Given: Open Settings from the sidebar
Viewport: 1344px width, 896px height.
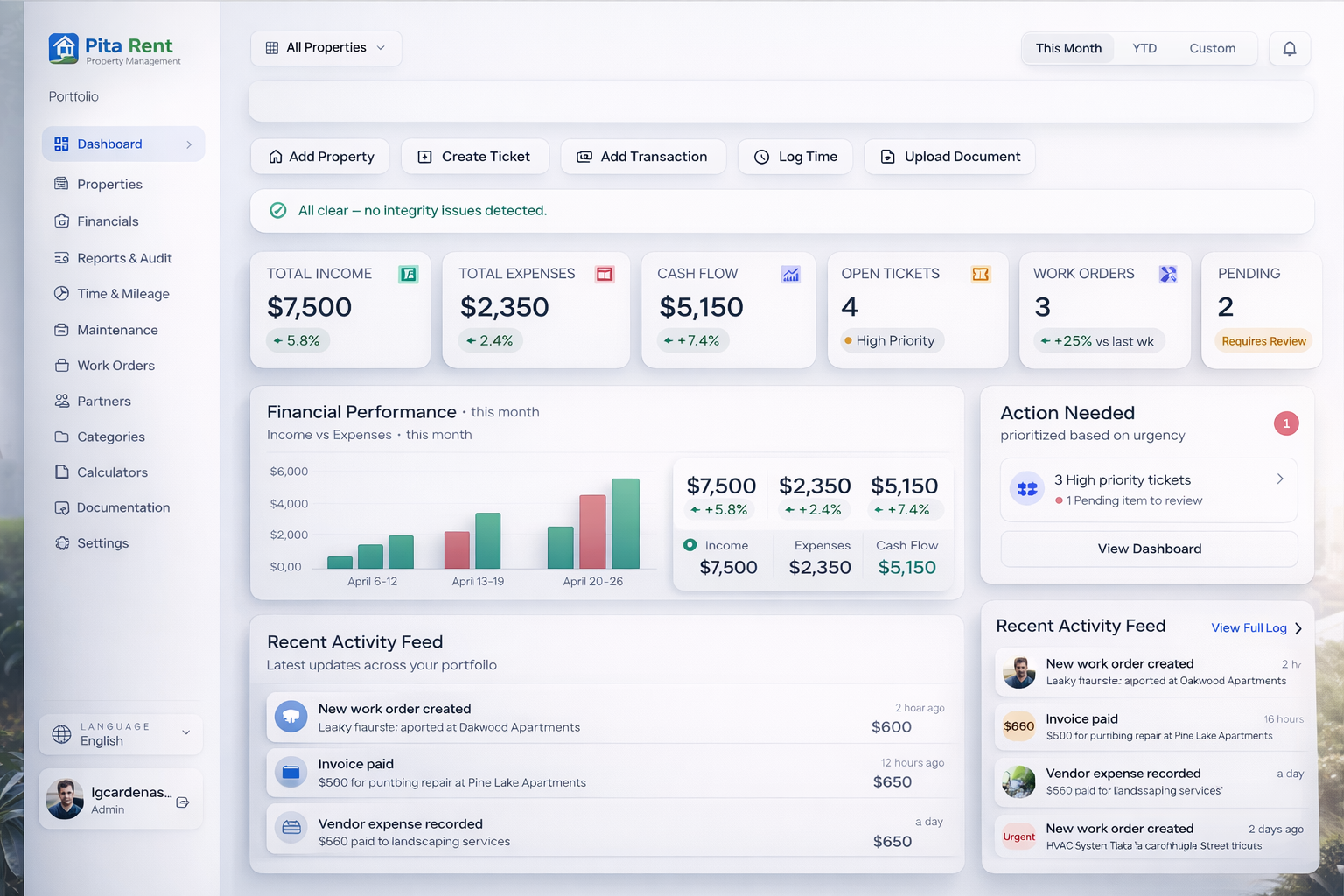Looking at the screenshot, I should [x=102, y=542].
